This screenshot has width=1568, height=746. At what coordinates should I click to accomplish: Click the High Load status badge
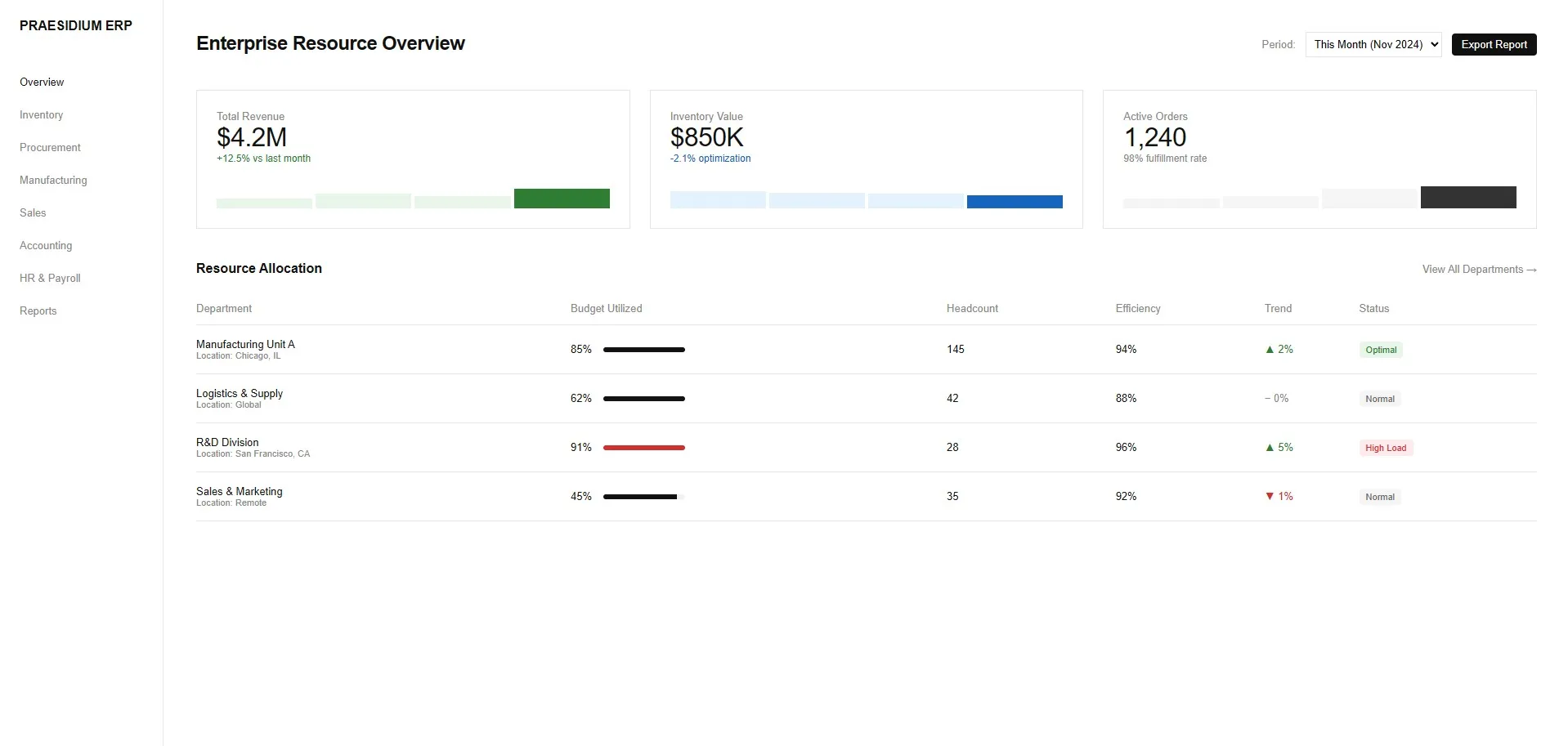pyautogui.click(x=1386, y=447)
